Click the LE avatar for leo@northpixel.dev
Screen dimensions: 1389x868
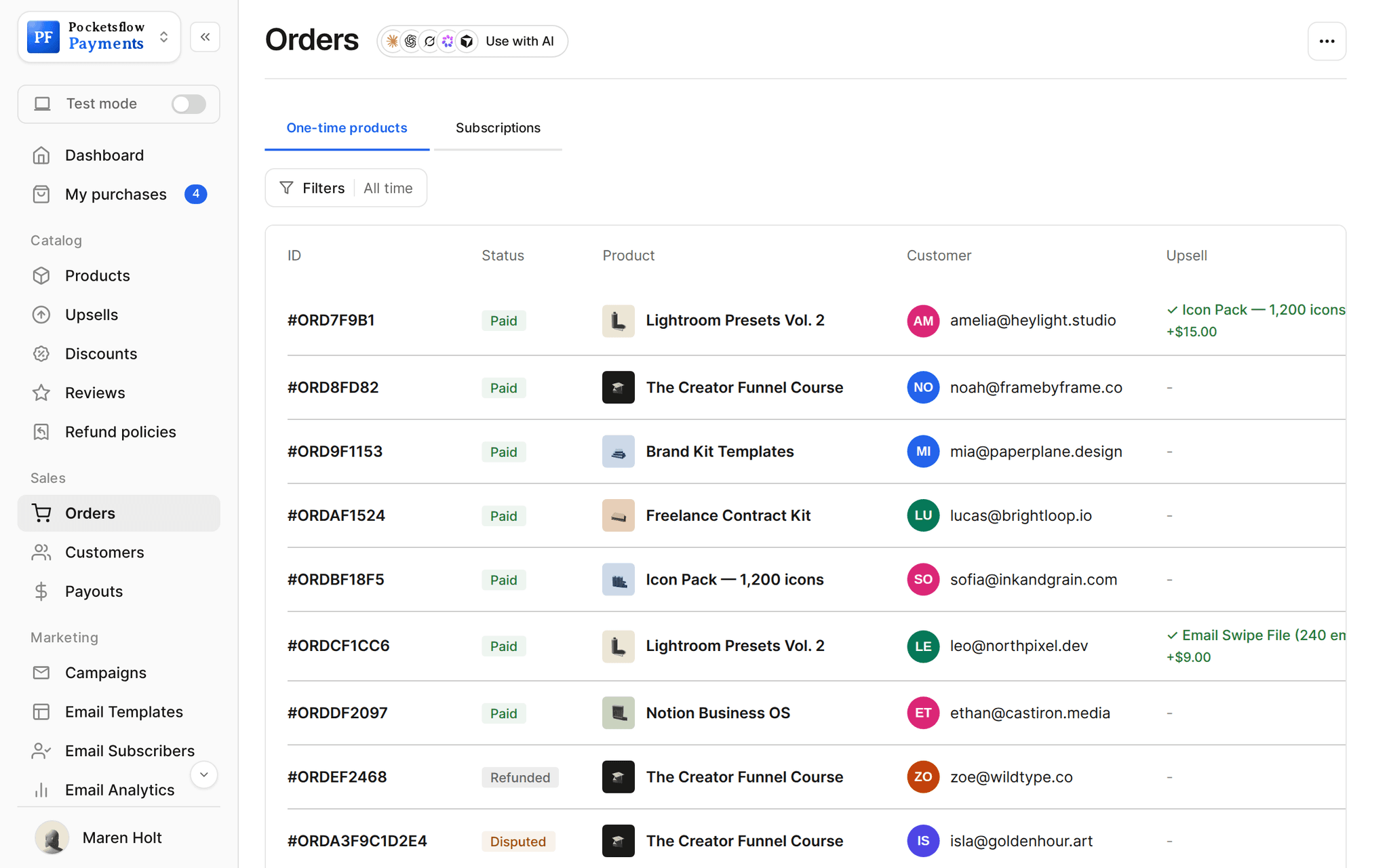pyautogui.click(x=923, y=646)
